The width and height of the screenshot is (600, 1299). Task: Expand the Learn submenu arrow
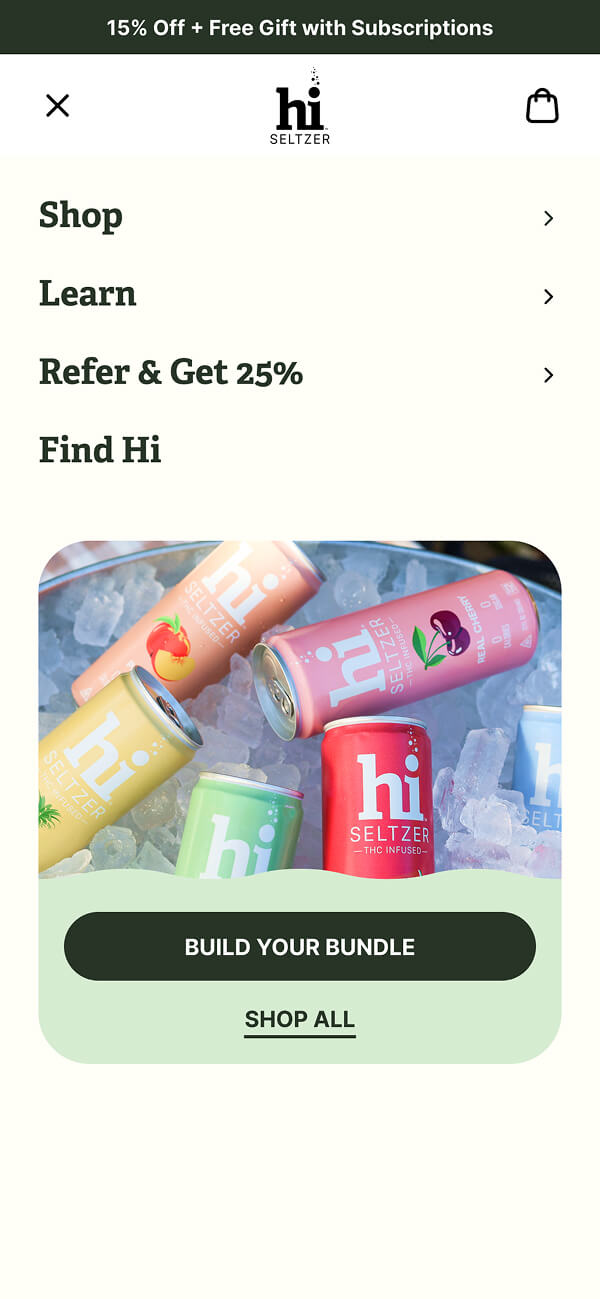pos(548,296)
